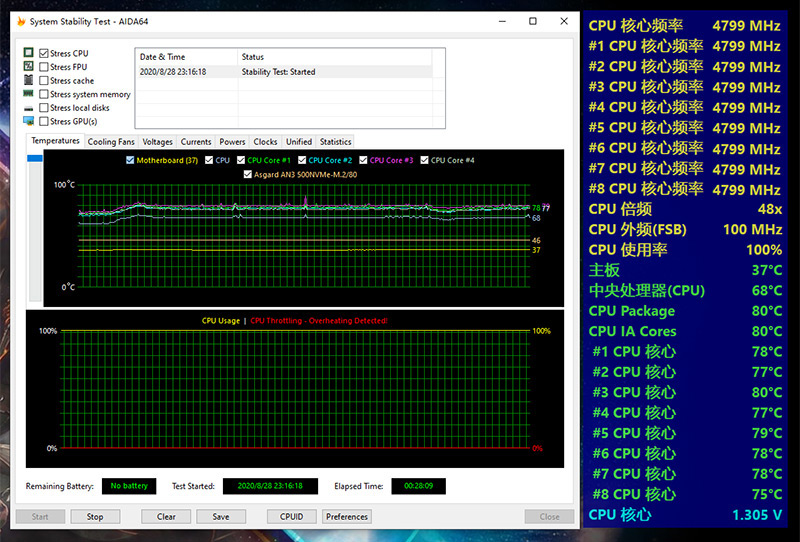Click the greyed-out Close button at bottom
The image size is (800, 542).
549,516
